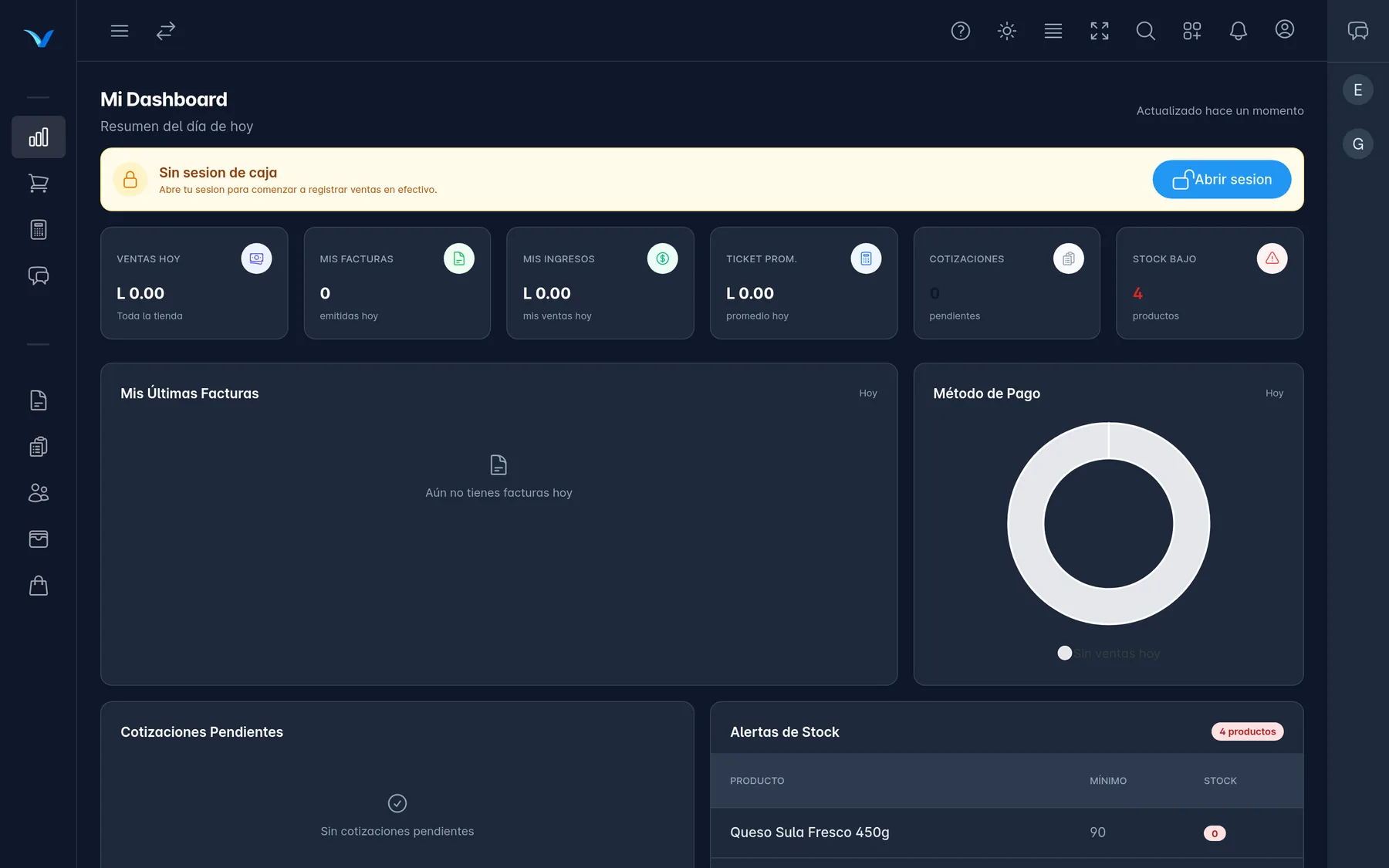The height and width of the screenshot is (868, 1389).
Task: Click the Abrir sesion button
Action: point(1222,180)
